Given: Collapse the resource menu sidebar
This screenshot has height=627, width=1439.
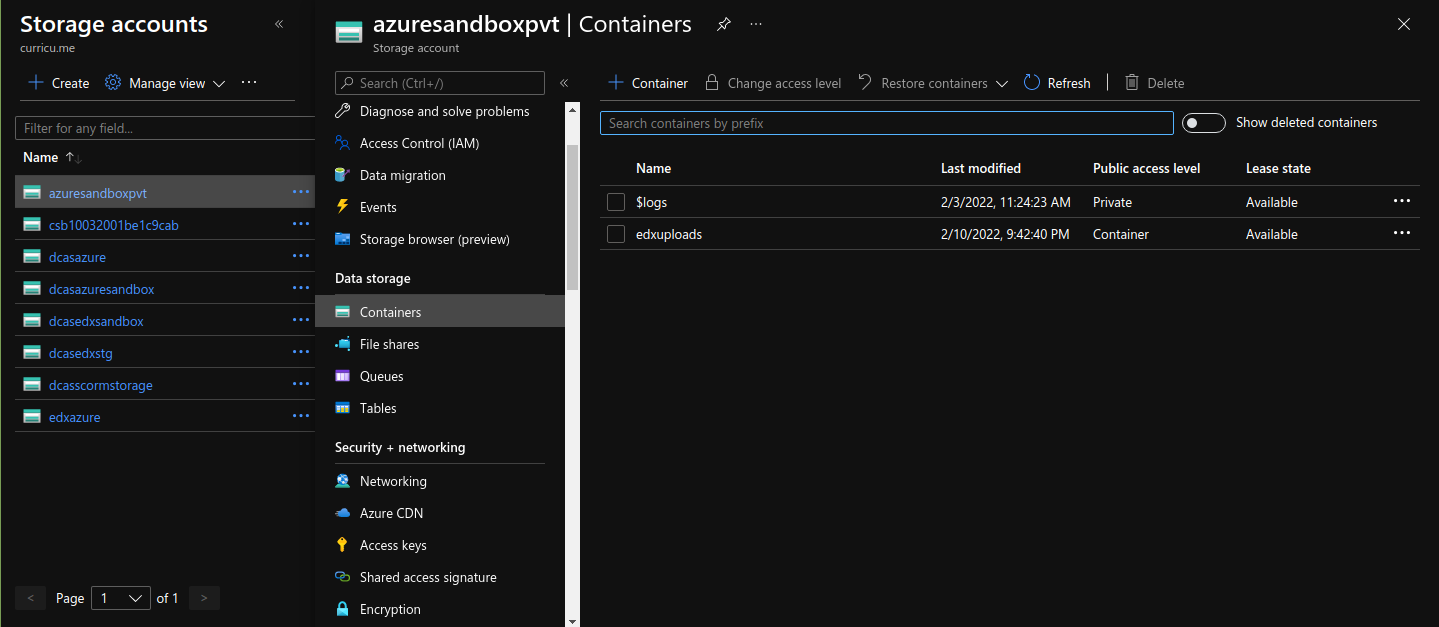Looking at the screenshot, I should (564, 83).
